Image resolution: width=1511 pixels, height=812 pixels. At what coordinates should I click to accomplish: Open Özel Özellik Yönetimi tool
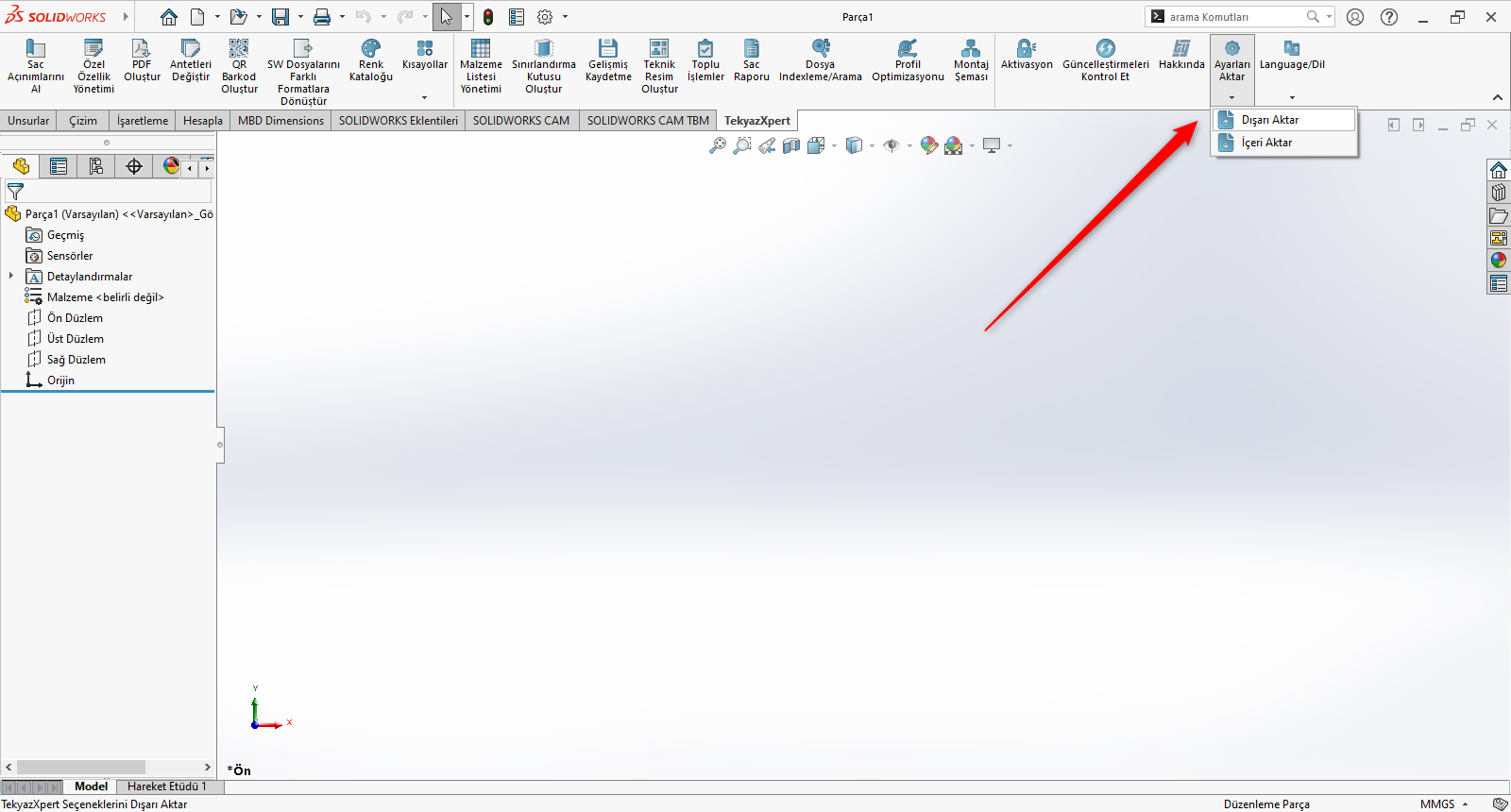(x=93, y=66)
